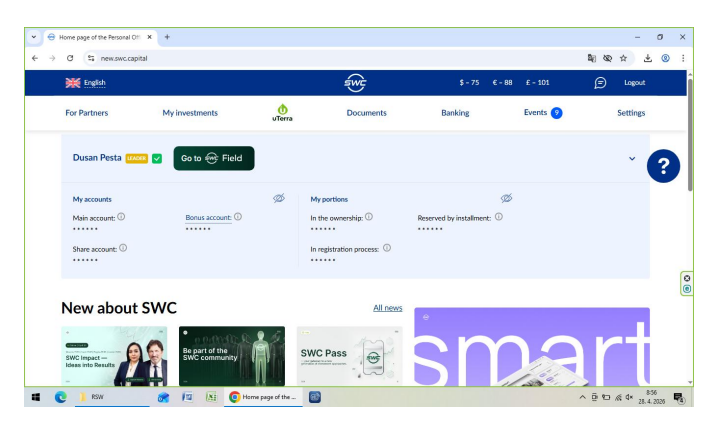
Task: Click the site information icon beside URL
Action: point(91,58)
